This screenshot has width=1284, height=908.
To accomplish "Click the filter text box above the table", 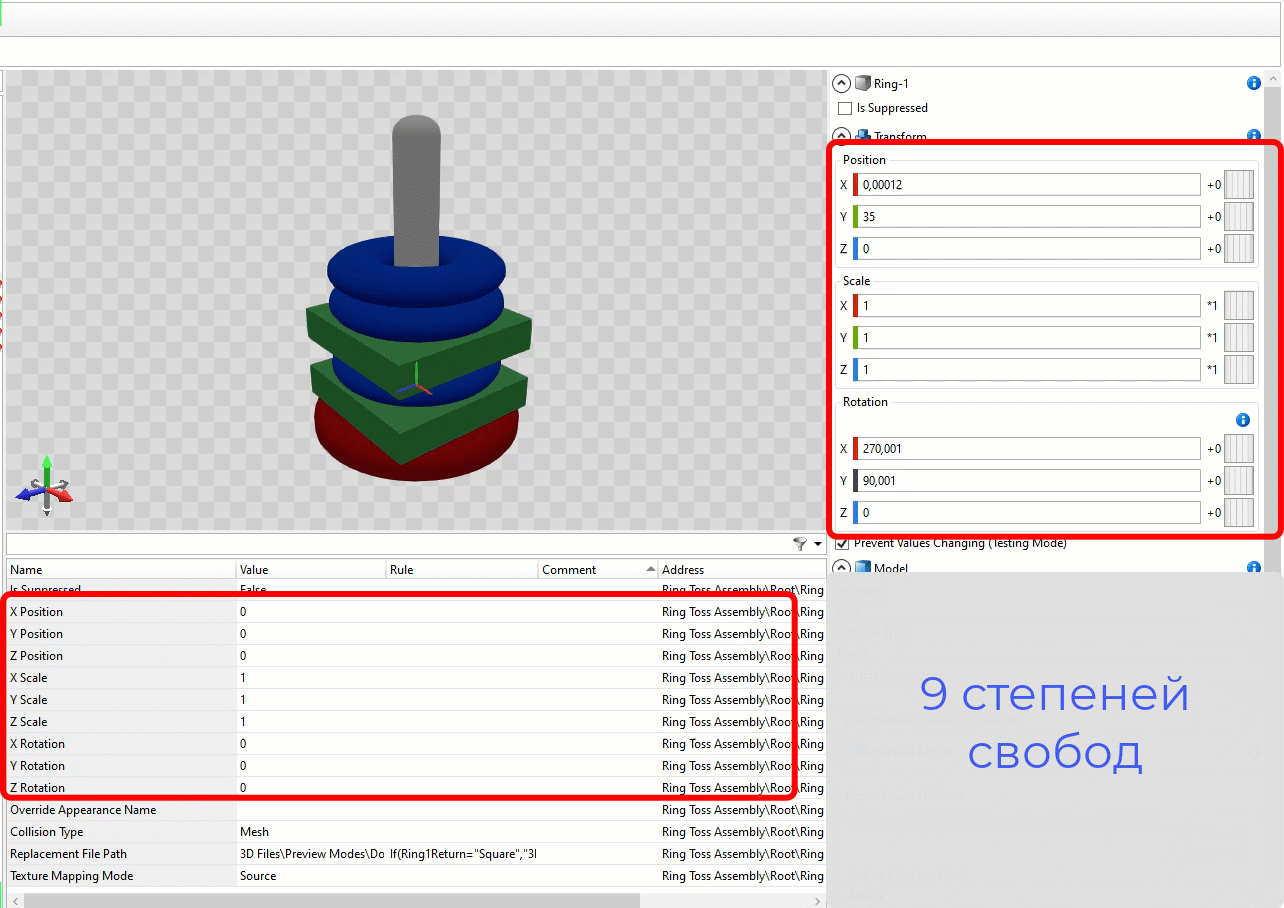I will point(397,543).
